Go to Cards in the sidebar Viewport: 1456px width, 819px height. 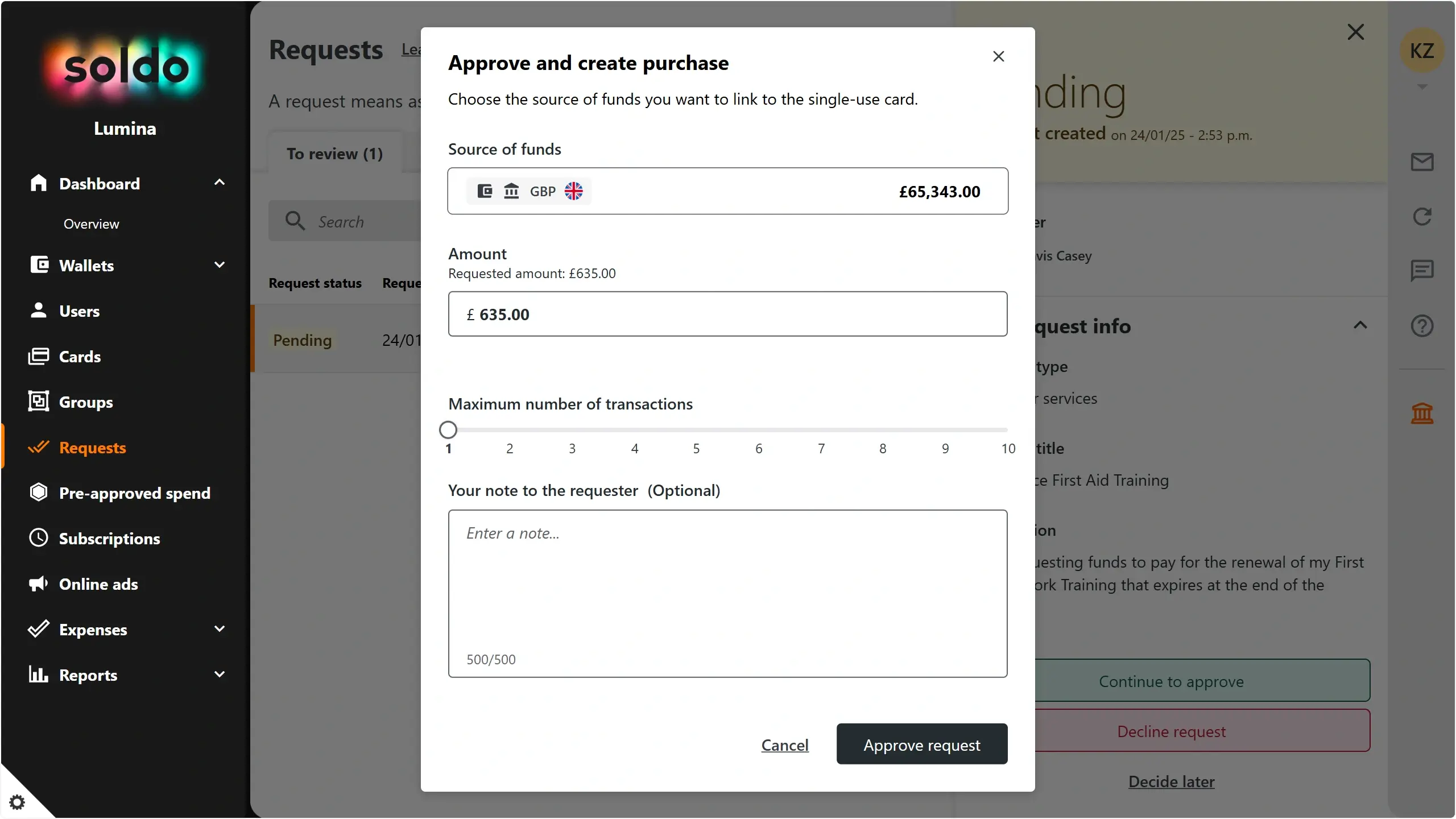click(80, 357)
